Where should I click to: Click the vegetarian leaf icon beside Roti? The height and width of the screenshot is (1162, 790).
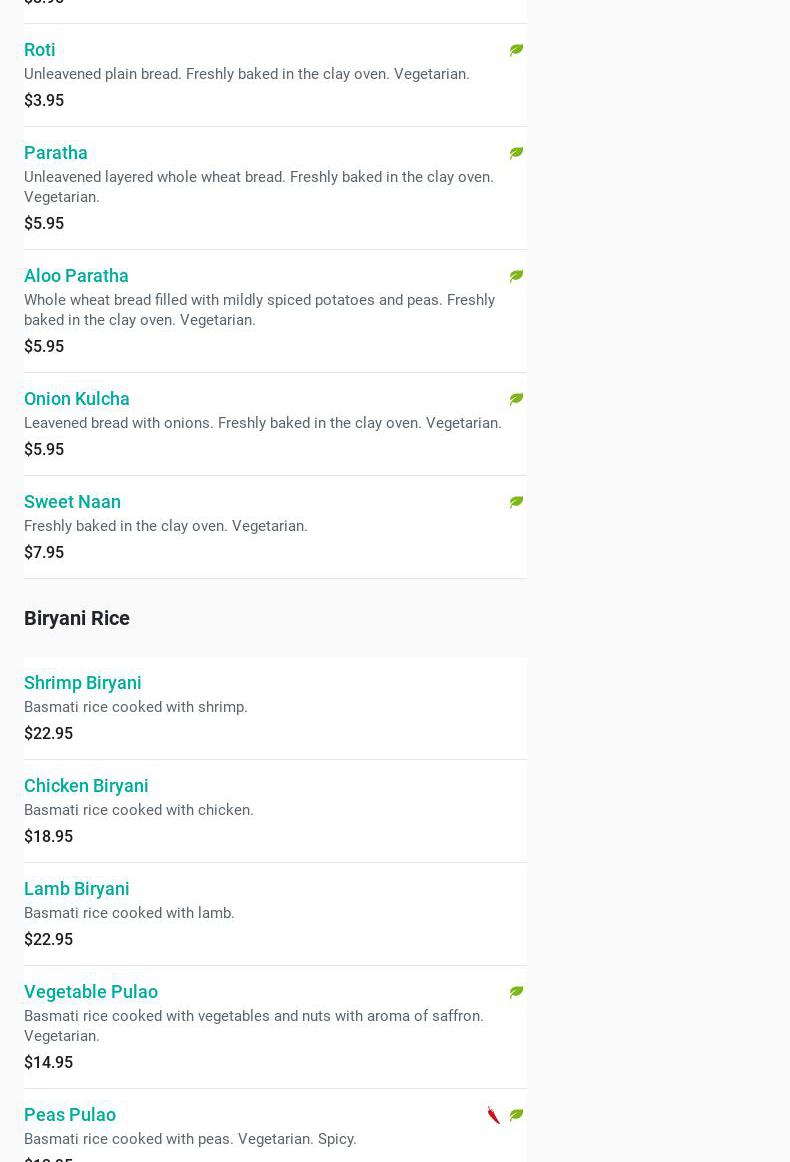click(x=516, y=50)
